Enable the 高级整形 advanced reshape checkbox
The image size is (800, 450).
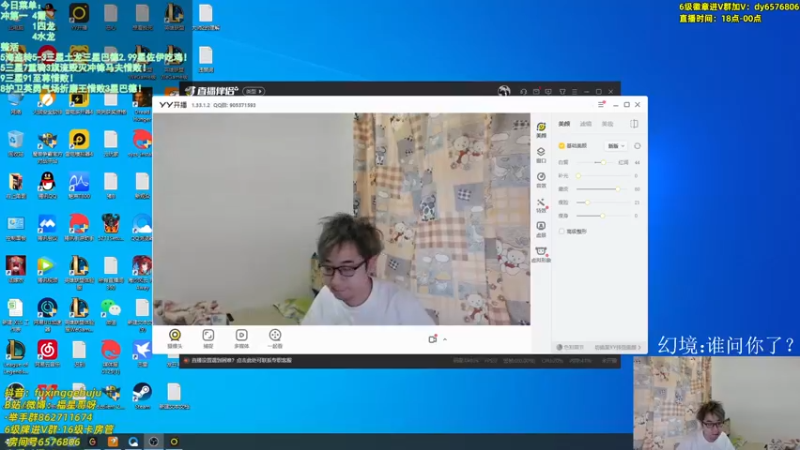pyautogui.click(x=562, y=231)
